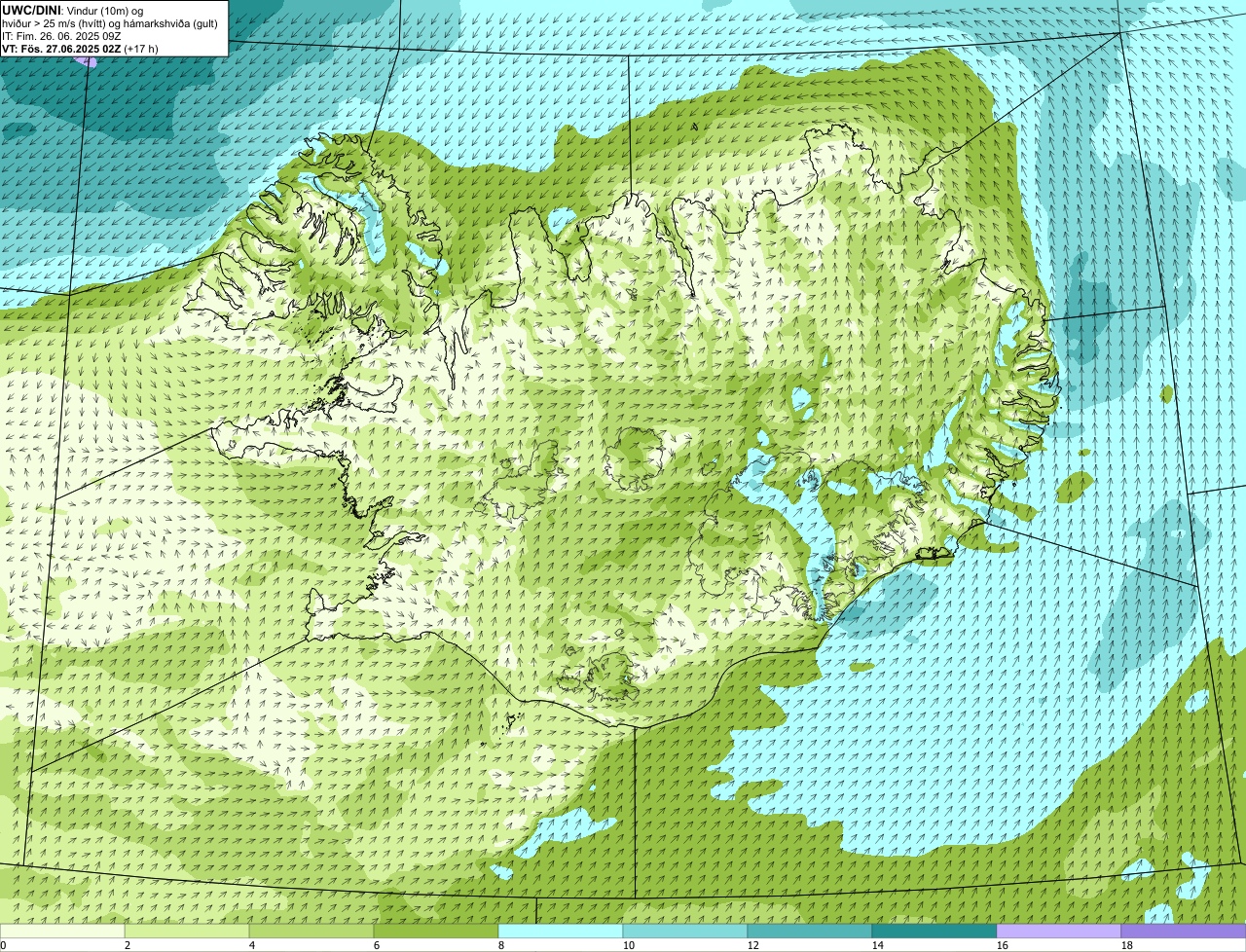Click the title line 'UWC/DINI: Vindur (10m) og'
The image size is (1246, 952).
(x=73, y=11)
